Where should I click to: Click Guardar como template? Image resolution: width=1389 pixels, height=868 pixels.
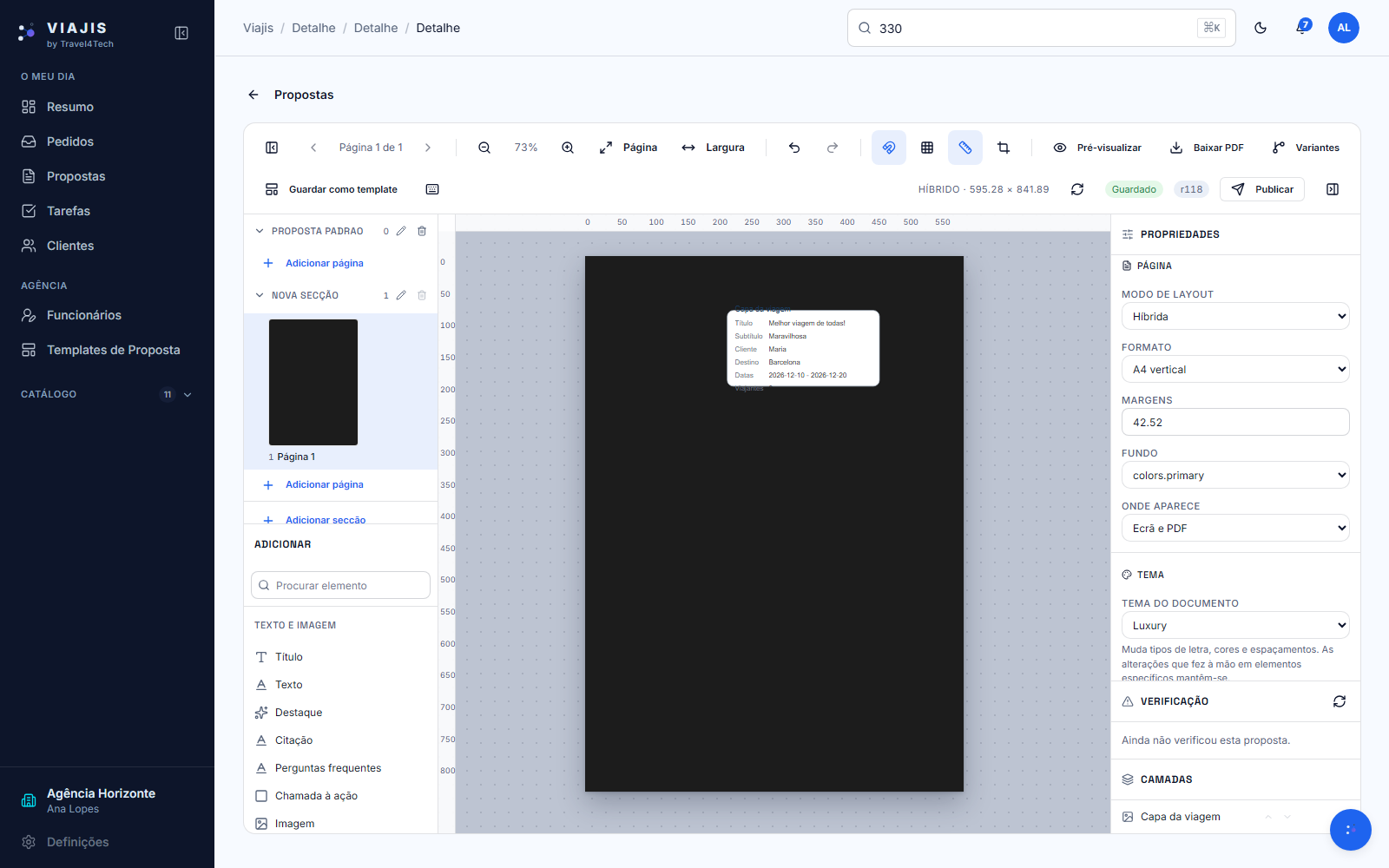click(x=332, y=189)
